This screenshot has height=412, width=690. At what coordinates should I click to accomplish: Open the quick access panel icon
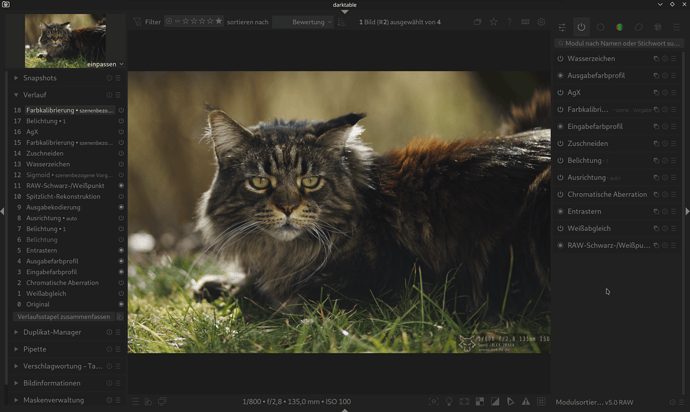point(562,27)
